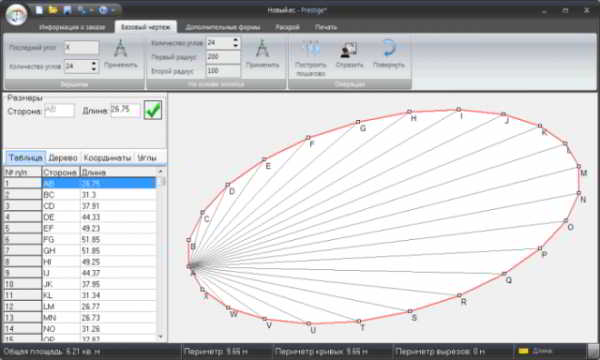This screenshot has height=360, width=600.
Task: Click the Длина field showing 26.75
Action: click(x=125, y=110)
